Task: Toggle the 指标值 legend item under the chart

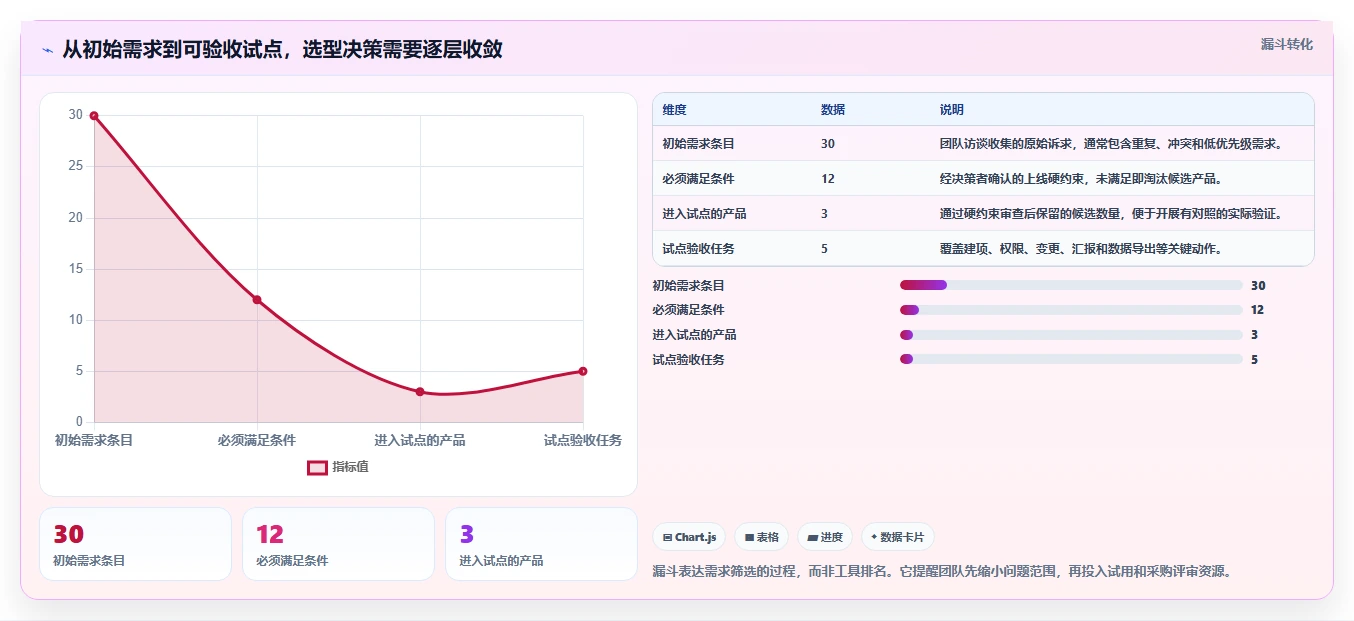Action: click(x=338, y=467)
